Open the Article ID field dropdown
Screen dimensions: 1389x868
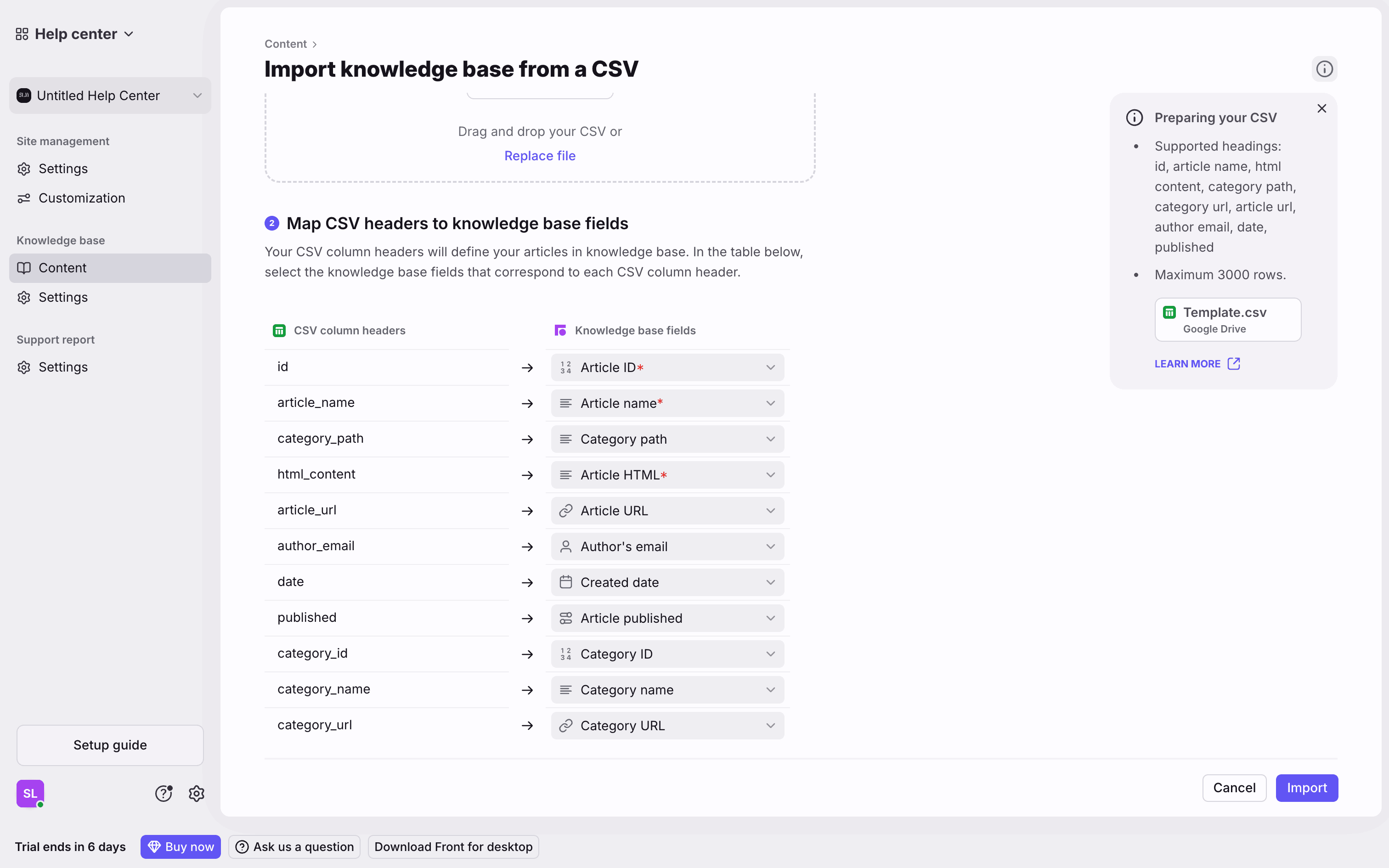667,367
